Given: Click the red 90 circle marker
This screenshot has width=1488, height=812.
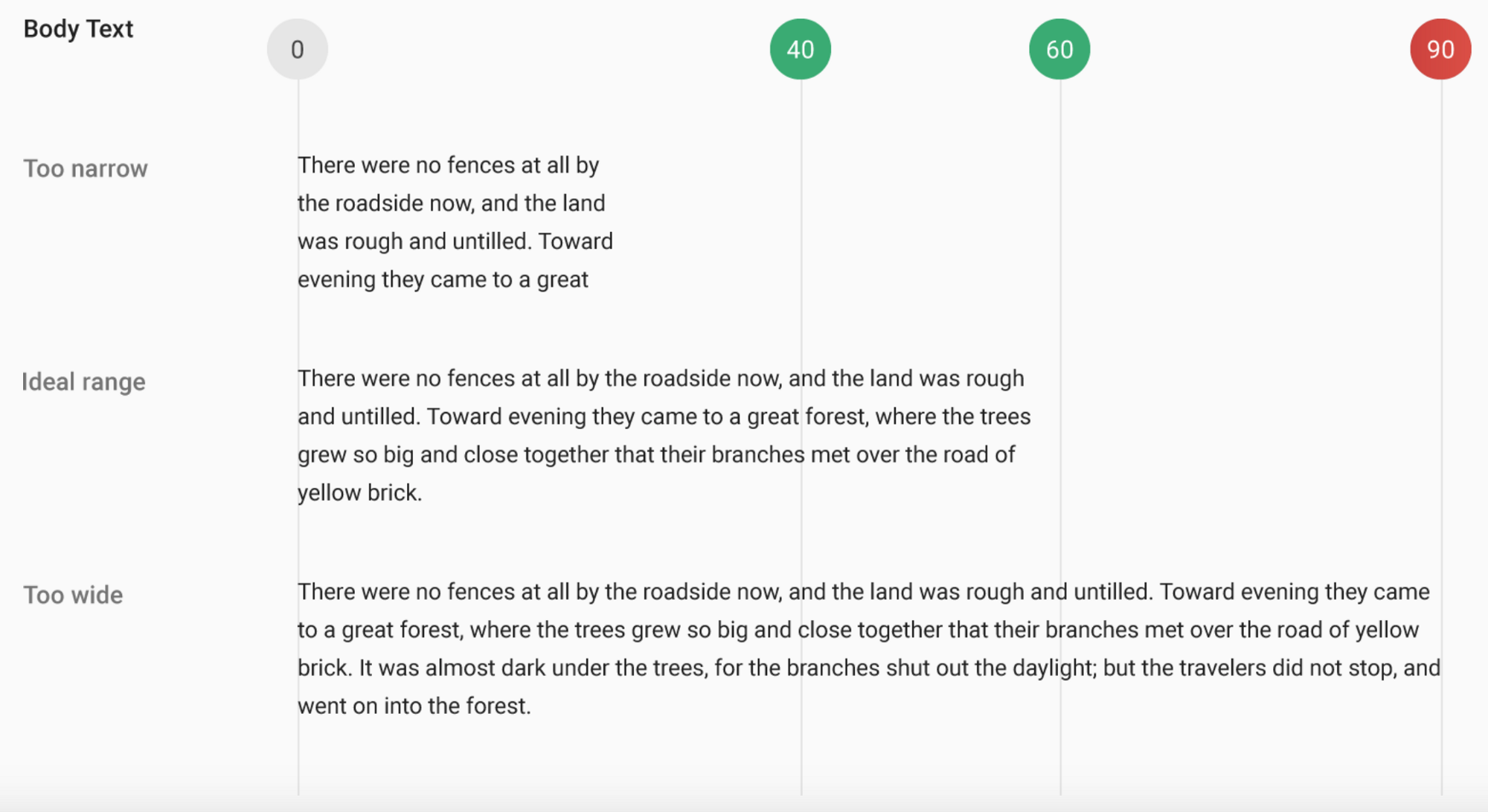Looking at the screenshot, I should click(x=1440, y=49).
